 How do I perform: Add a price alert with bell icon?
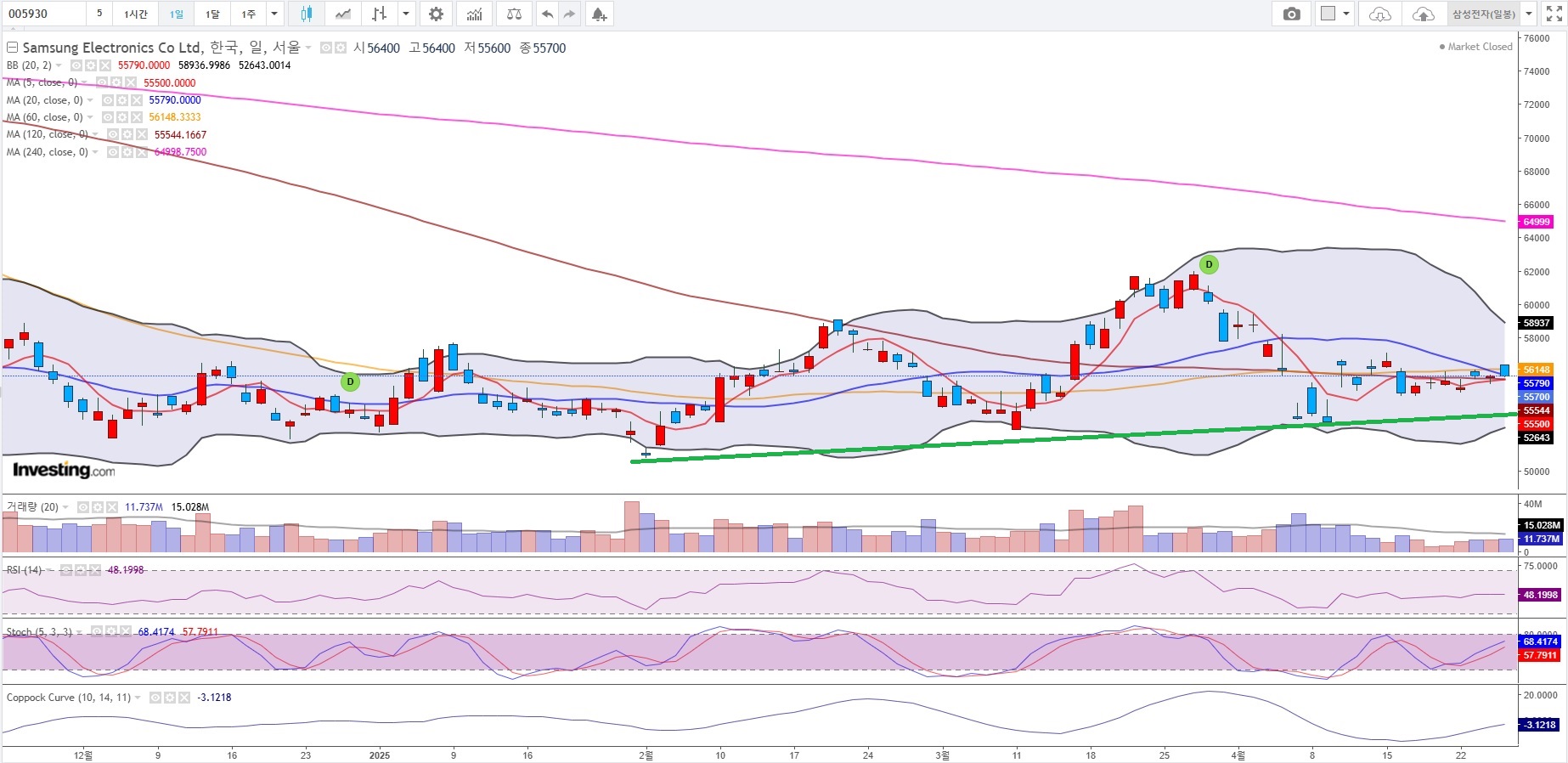coord(600,14)
